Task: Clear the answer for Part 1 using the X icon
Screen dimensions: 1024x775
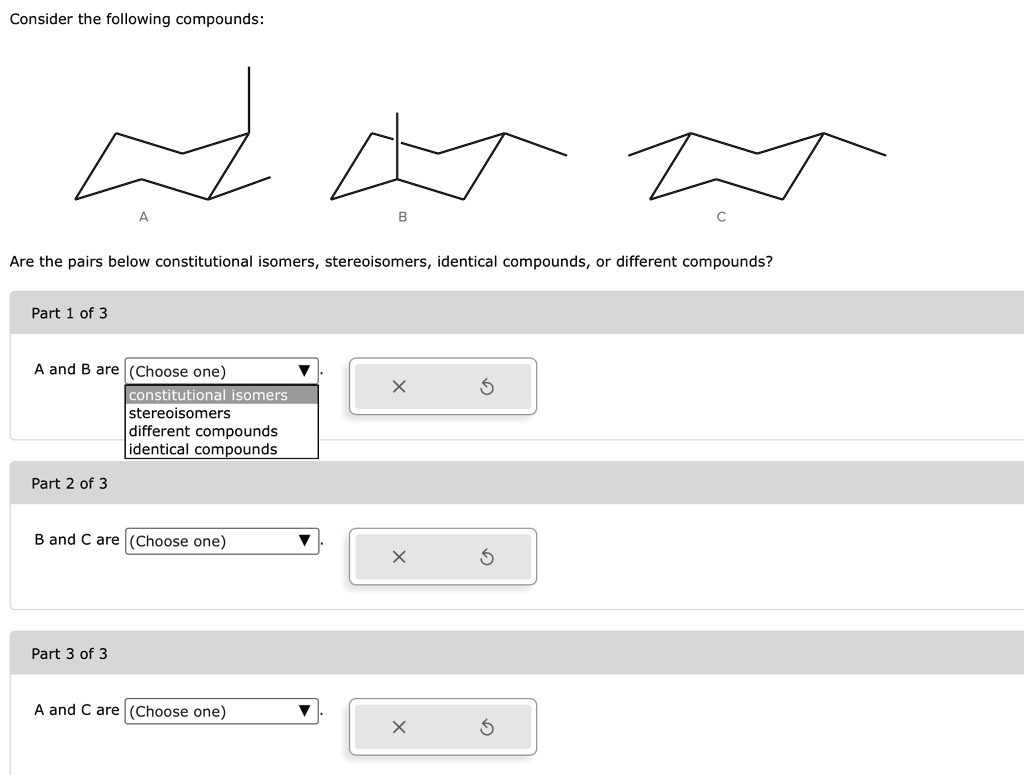Action: [399, 386]
